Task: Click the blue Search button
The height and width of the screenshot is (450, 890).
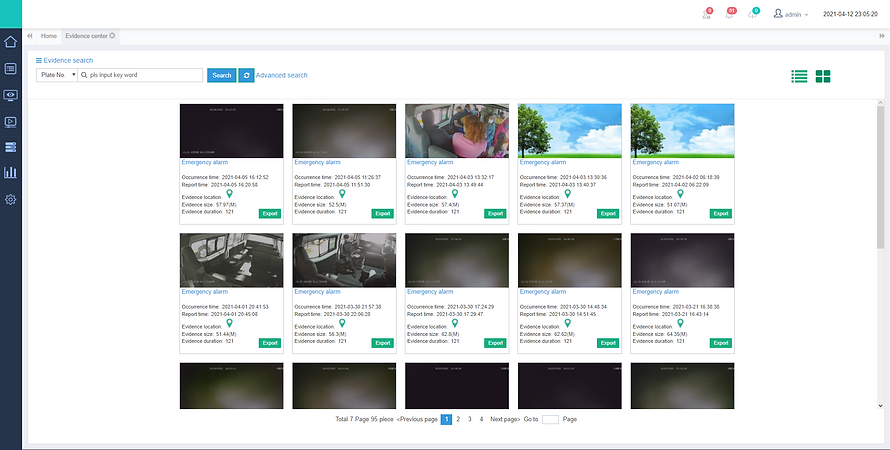Action: pos(221,75)
